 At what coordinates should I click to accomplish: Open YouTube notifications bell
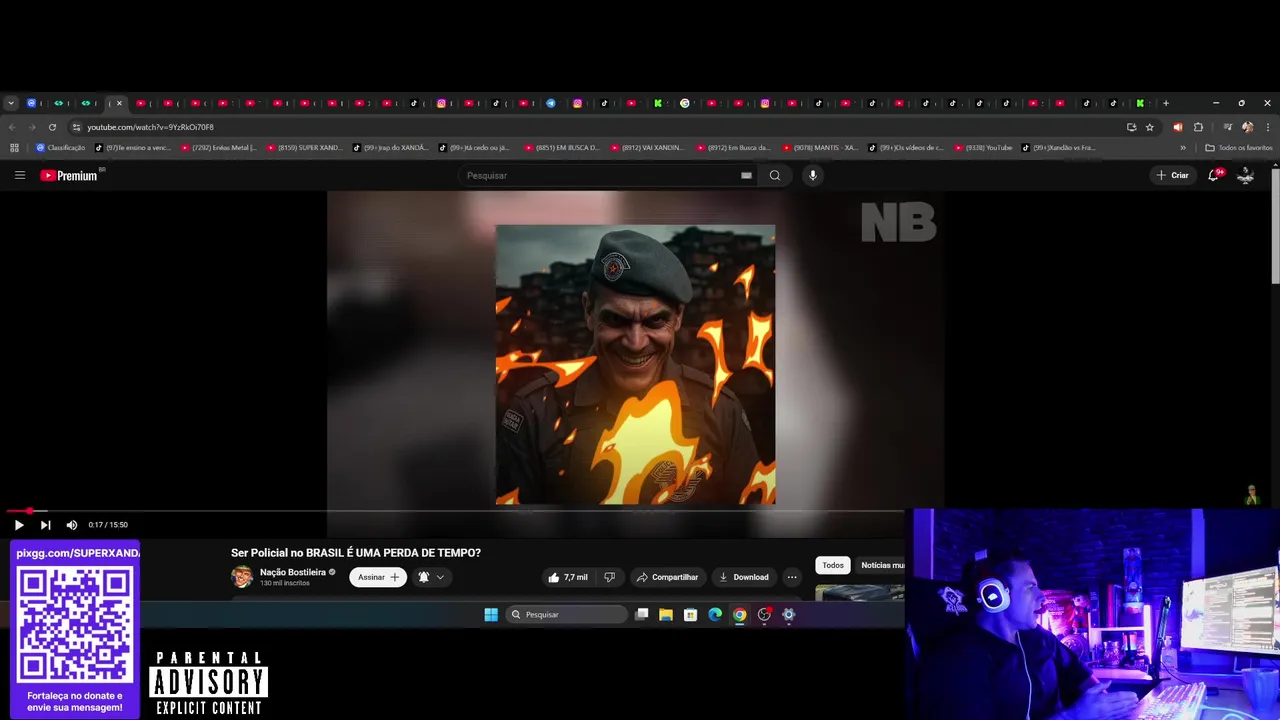[1214, 175]
